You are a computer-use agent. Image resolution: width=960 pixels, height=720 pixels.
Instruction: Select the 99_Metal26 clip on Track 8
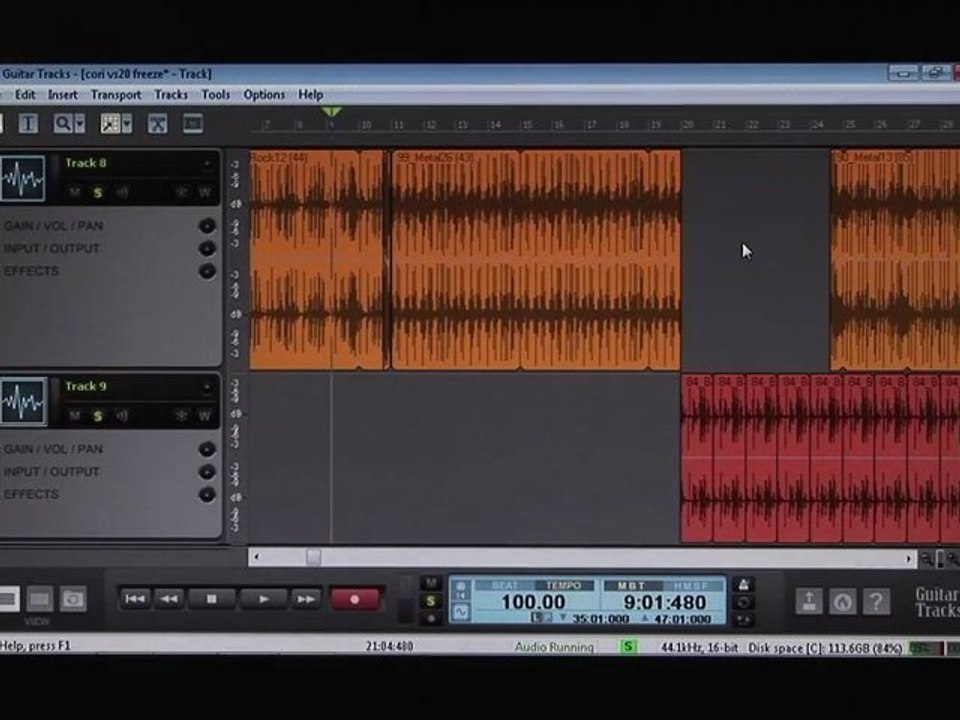coord(536,260)
